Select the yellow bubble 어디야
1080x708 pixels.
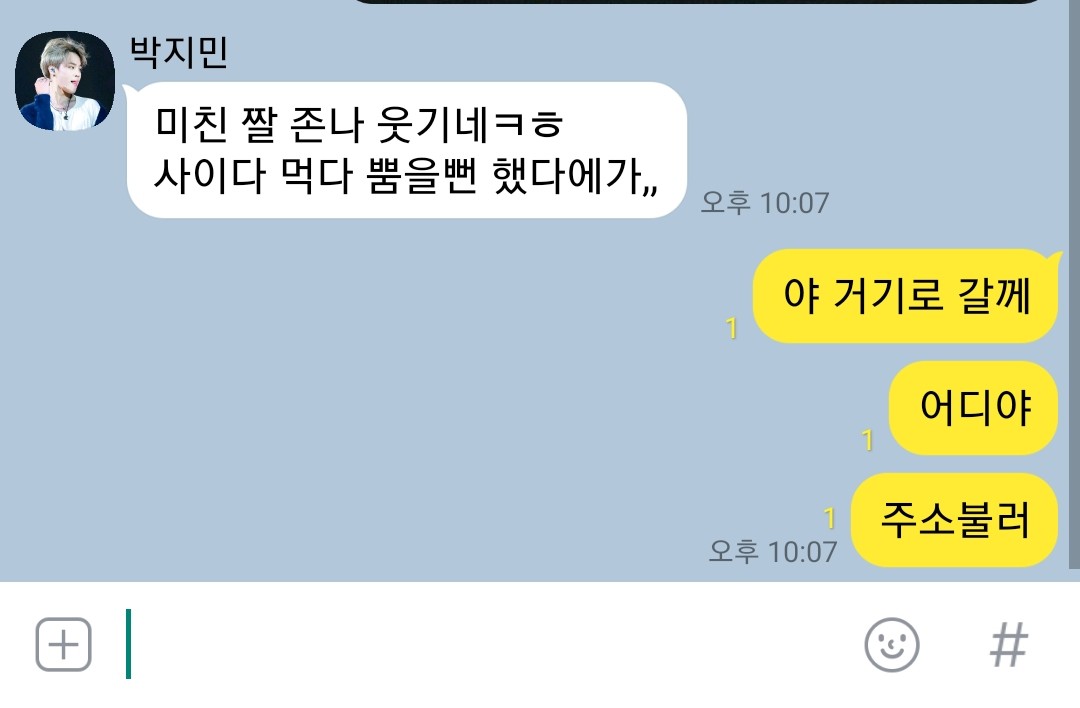tap(973, 408)
